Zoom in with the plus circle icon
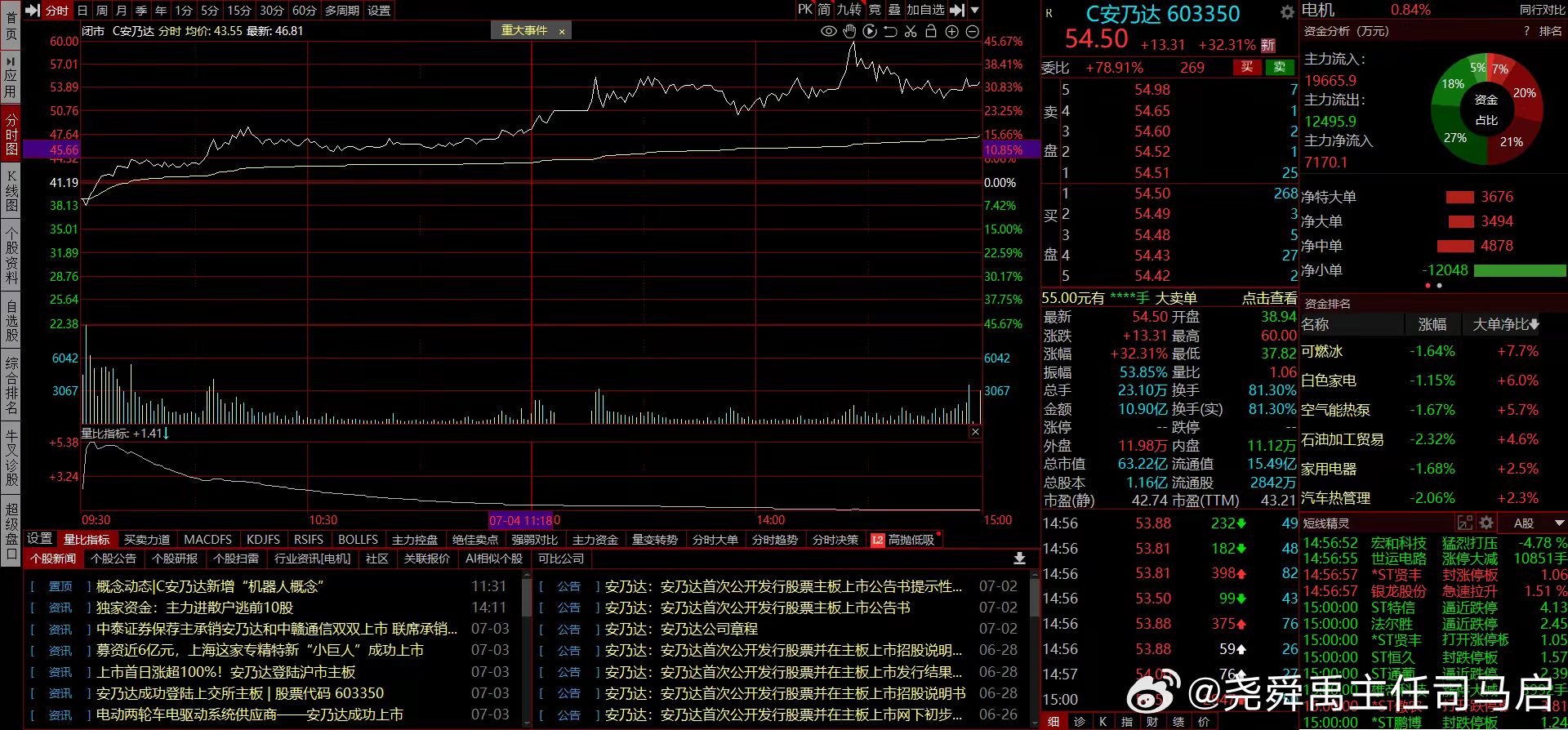Screen dimensions: 1568x730 tap(951, 31)
